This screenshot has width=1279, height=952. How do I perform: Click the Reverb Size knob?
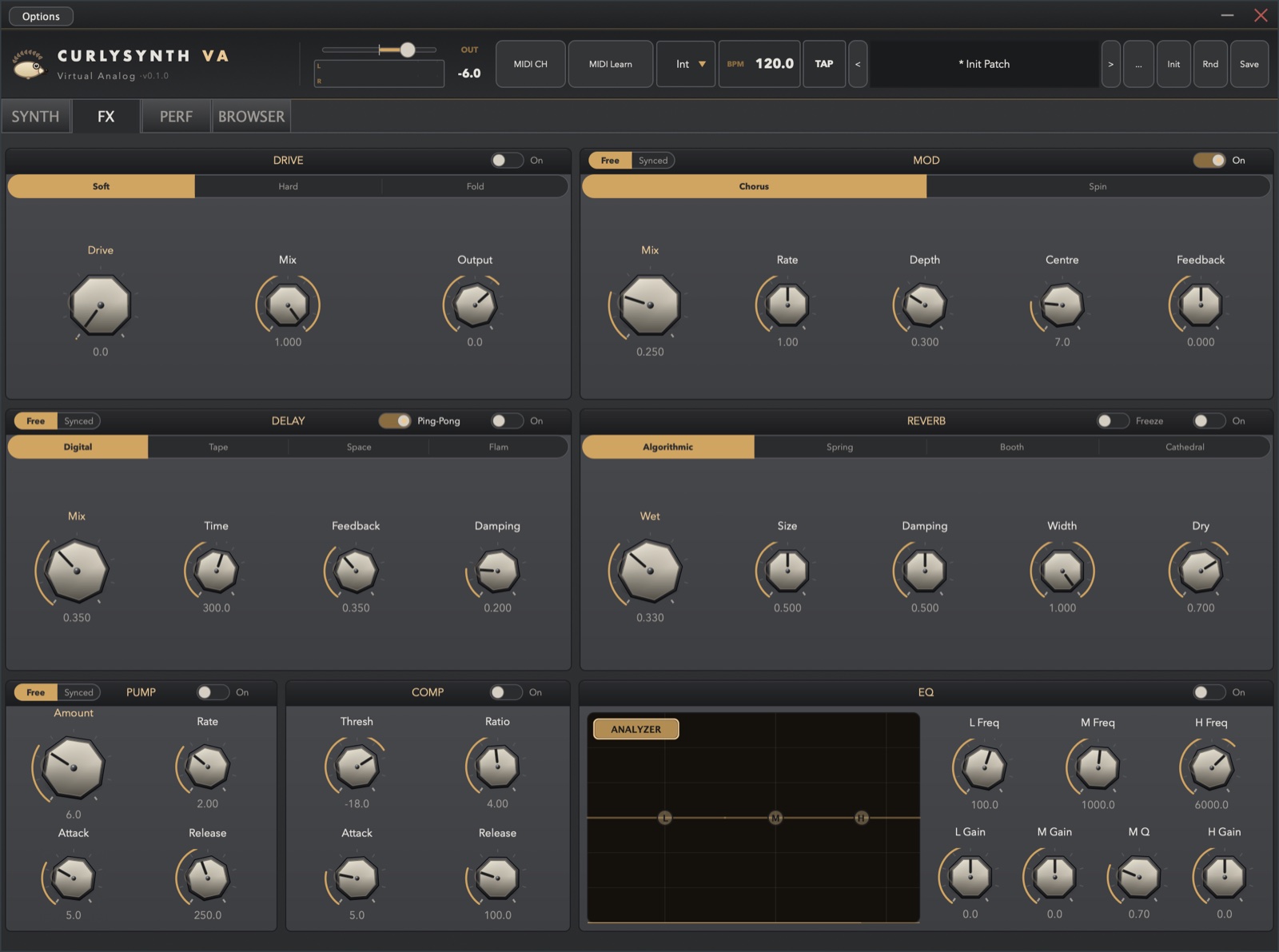[787, 571]
